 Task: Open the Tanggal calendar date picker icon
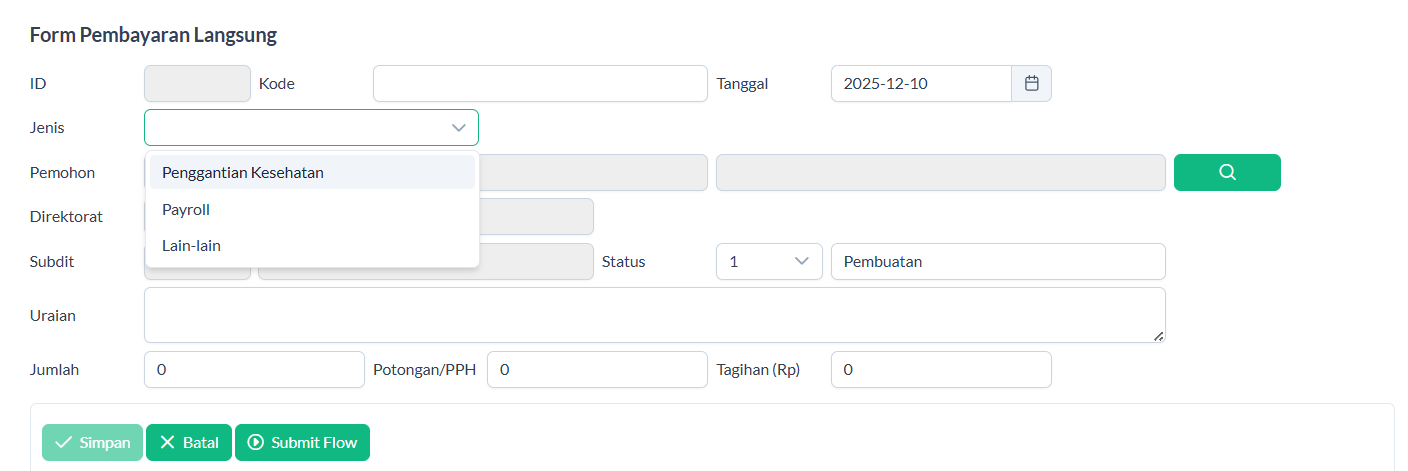coord(1031,84)
